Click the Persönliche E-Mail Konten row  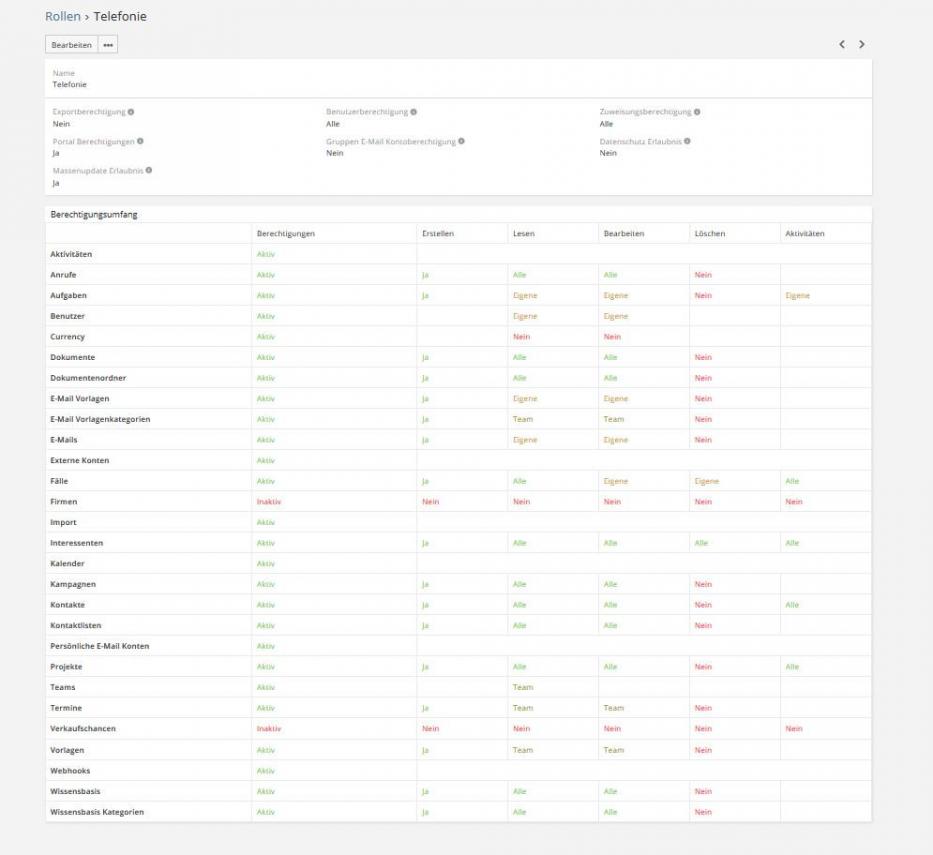click(x=99, y=646)
